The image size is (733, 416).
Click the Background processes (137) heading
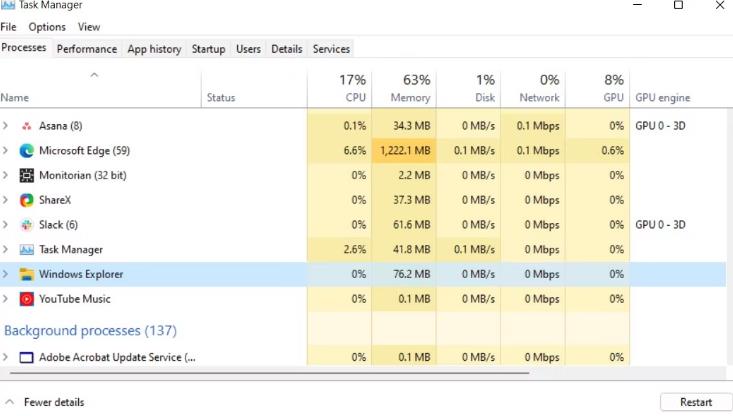coord(90,331)
